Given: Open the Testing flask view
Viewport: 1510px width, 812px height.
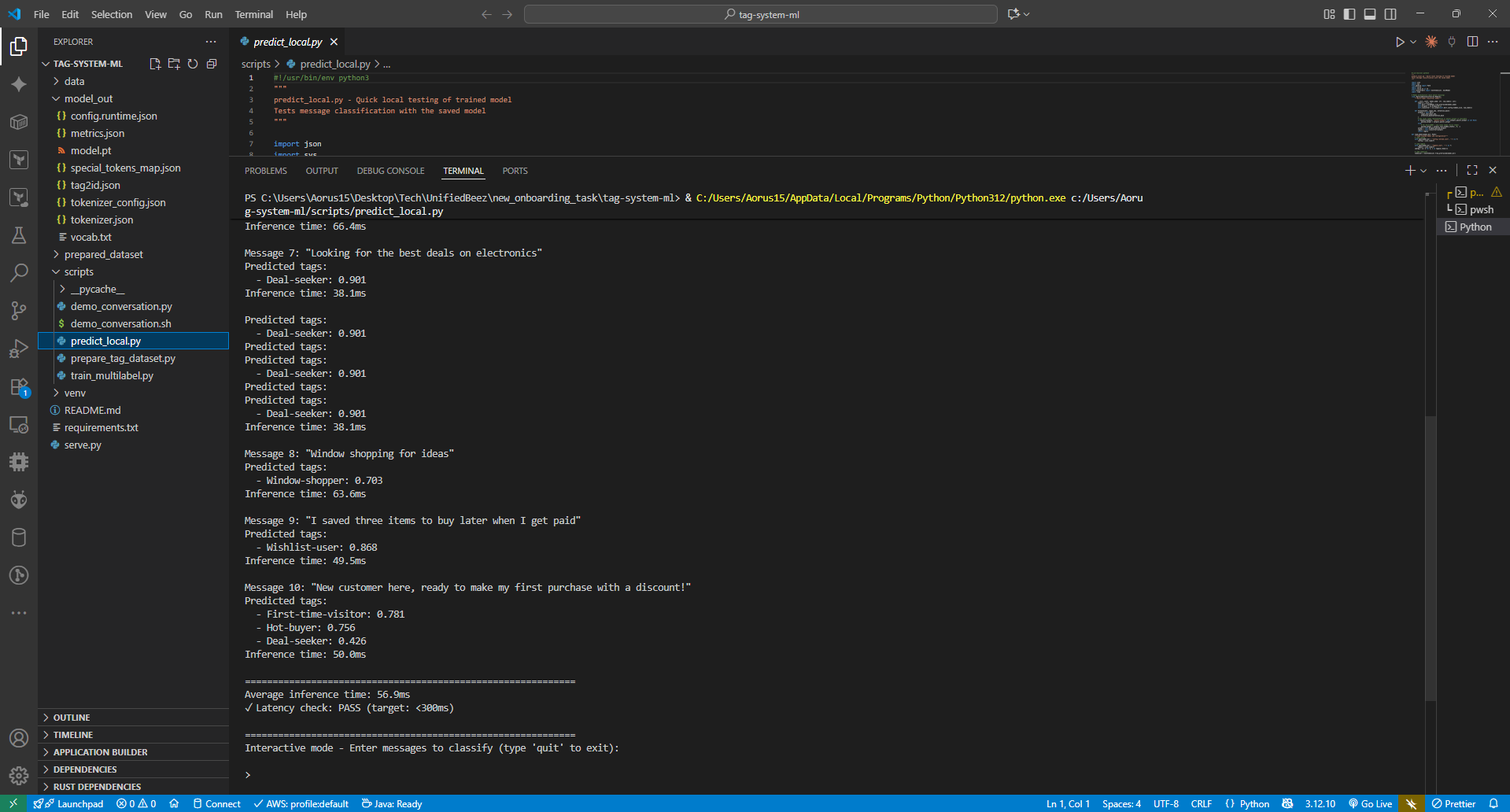Looking at the screenshot, I should tap(19, 235).
